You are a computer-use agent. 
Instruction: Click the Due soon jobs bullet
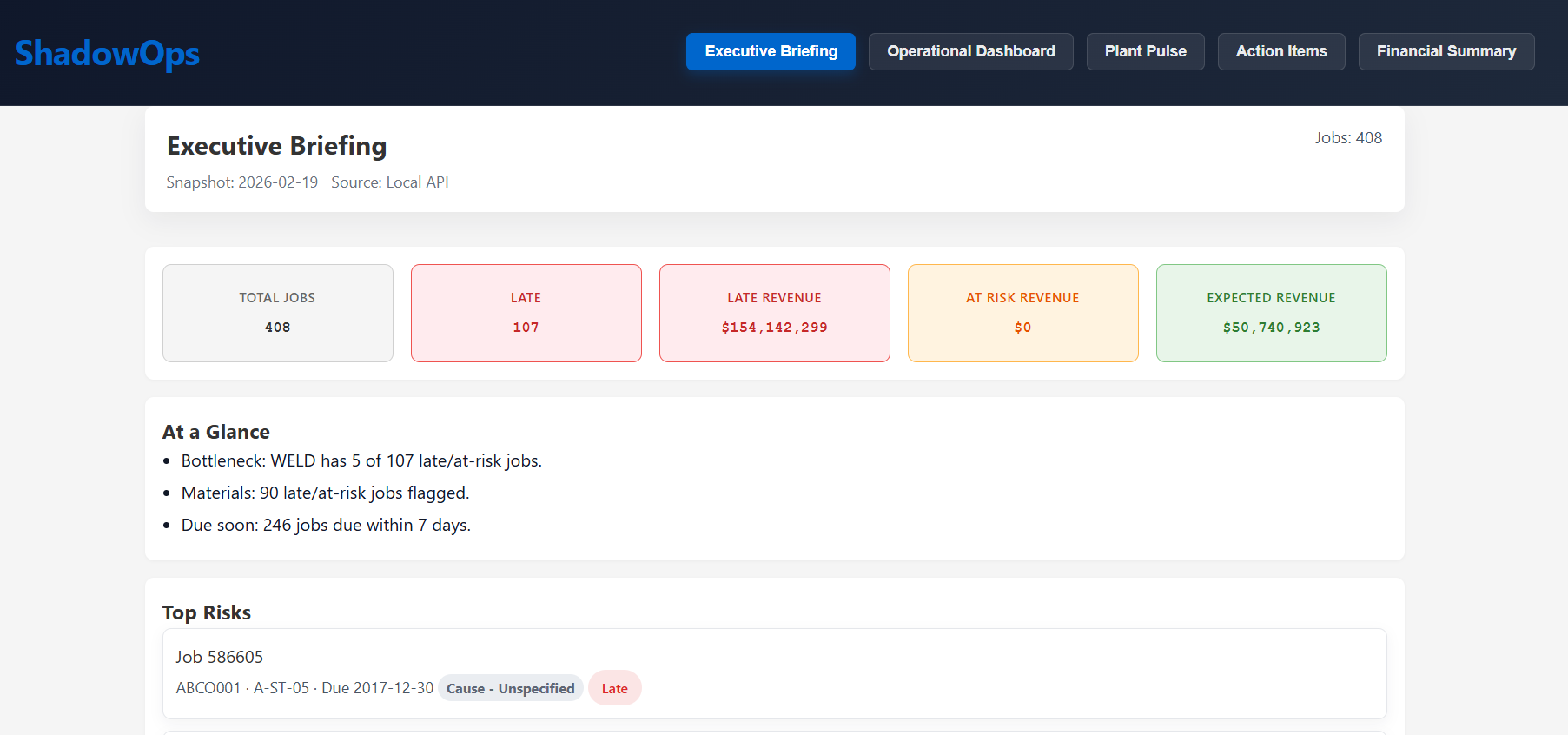coord(326,525)
